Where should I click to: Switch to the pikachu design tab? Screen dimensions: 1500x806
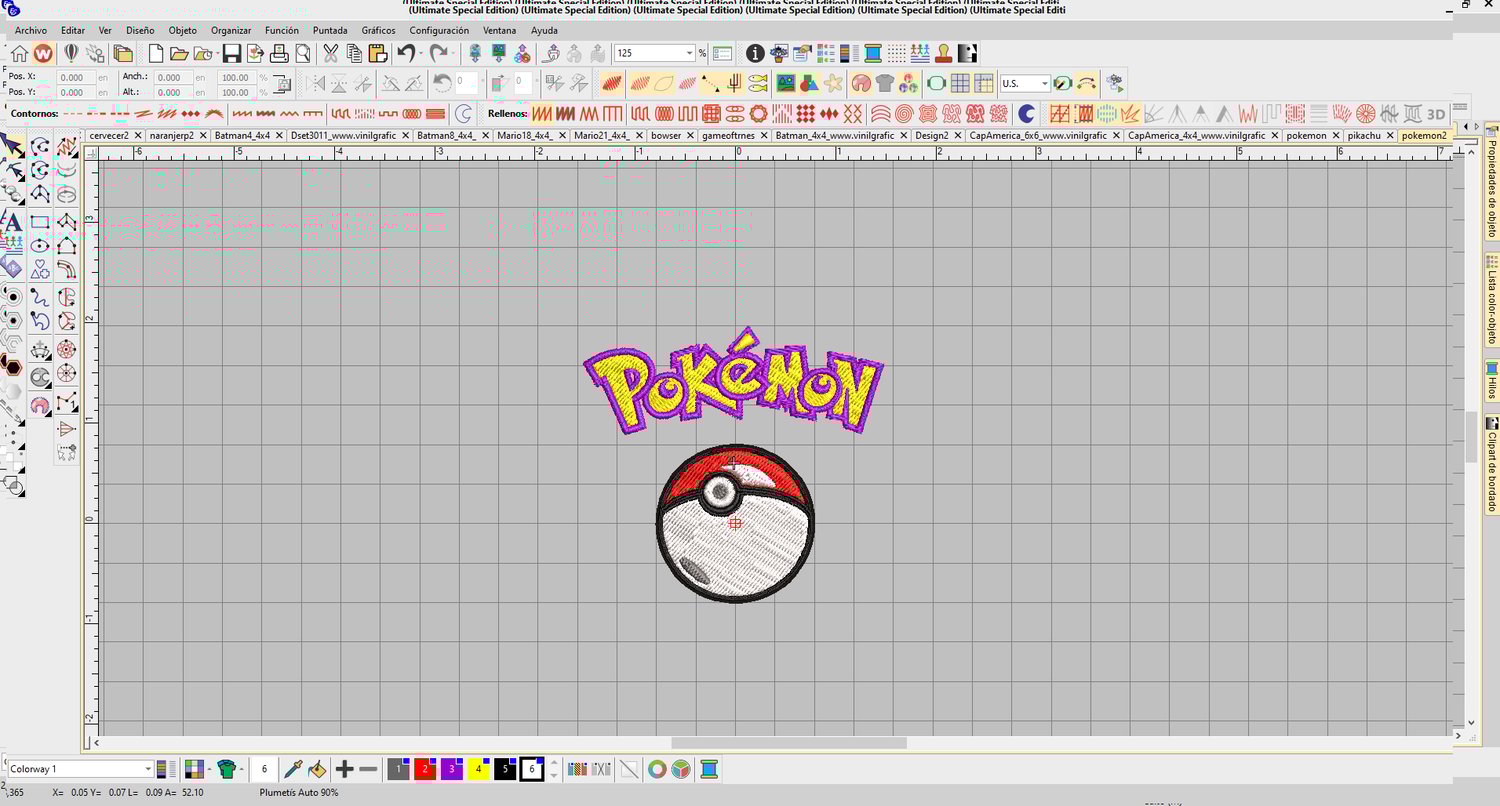(x=1363, y=135)
